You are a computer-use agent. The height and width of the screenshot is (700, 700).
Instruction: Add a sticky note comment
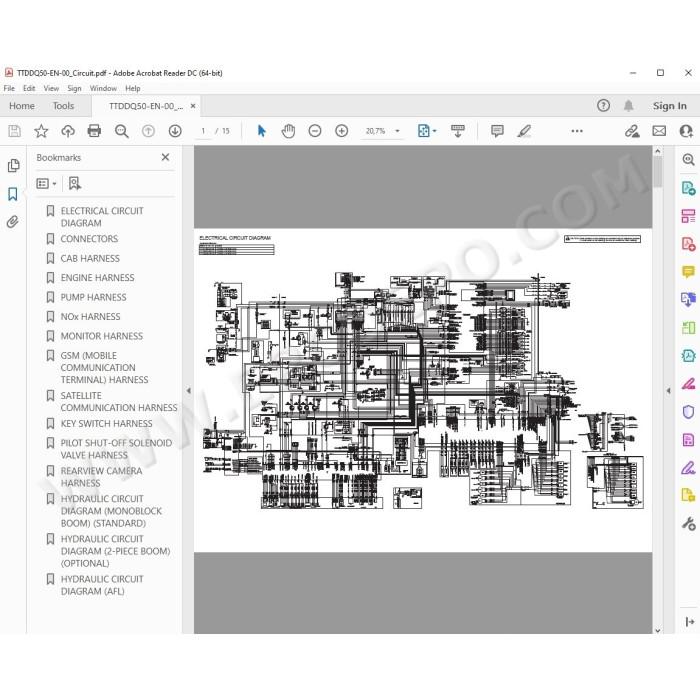pos(497,131)
